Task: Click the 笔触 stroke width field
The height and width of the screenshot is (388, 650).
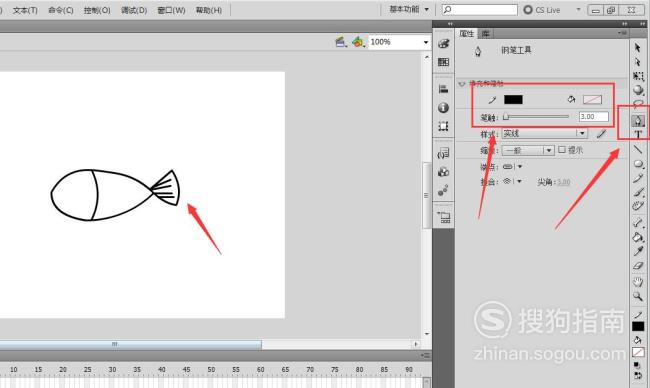Action: (x=594, y=116)
